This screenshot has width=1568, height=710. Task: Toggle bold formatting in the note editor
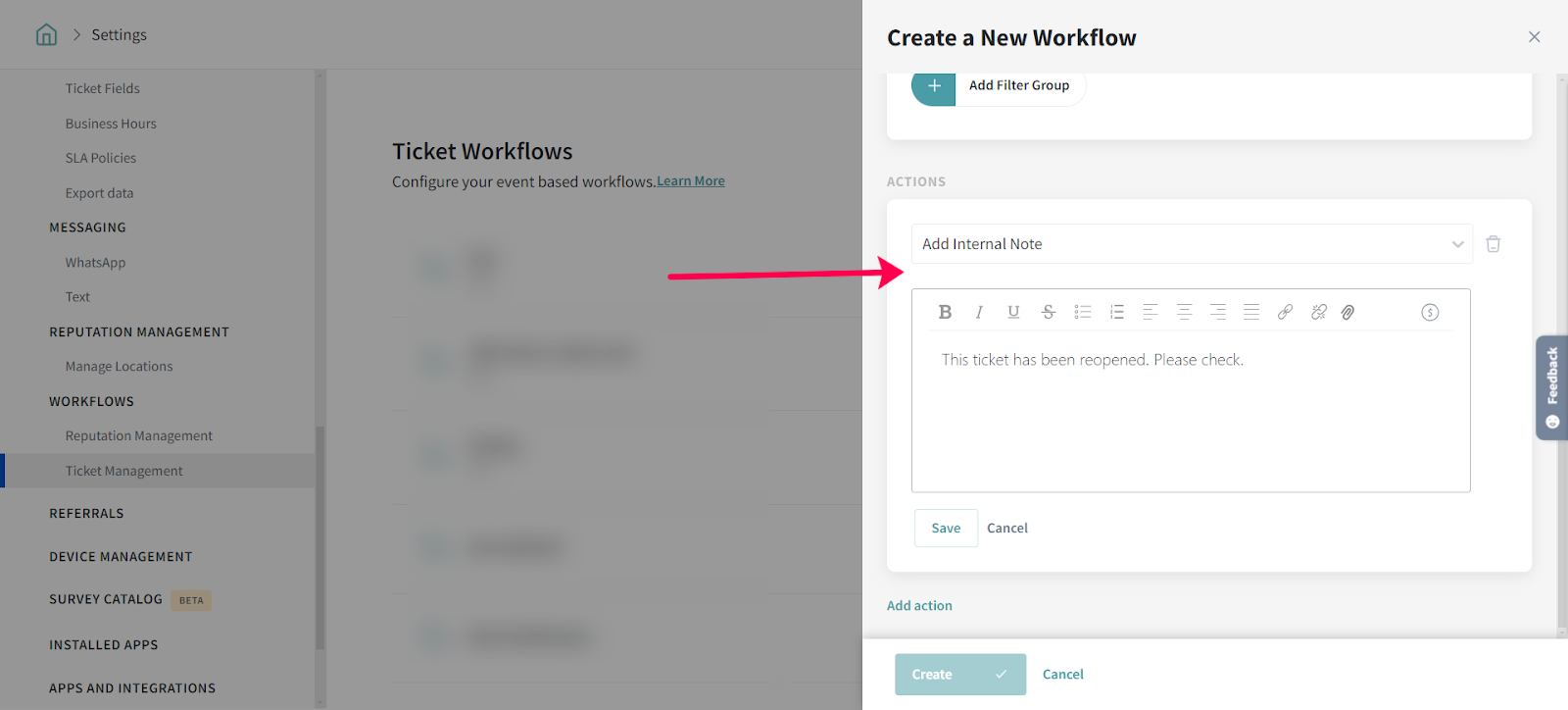(x=945, y=312)
